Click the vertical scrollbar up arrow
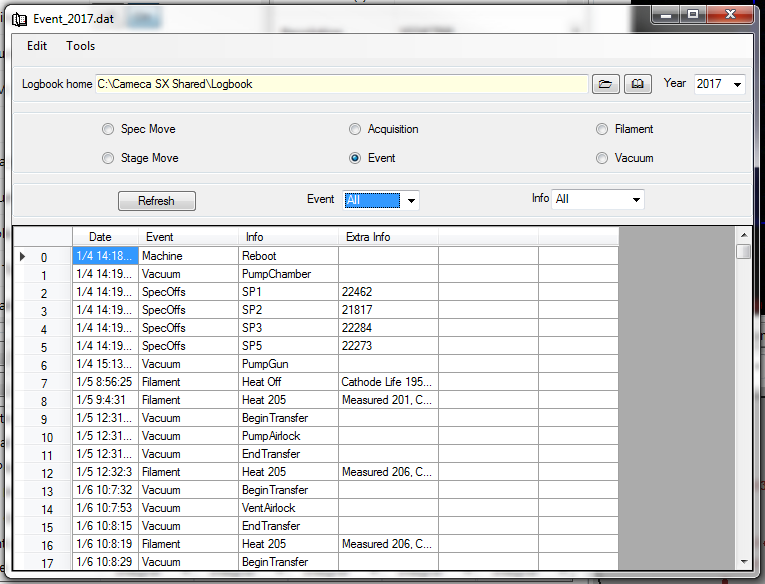Image resolution: width=765 pixels, height=584 pixels. (743, 234)
